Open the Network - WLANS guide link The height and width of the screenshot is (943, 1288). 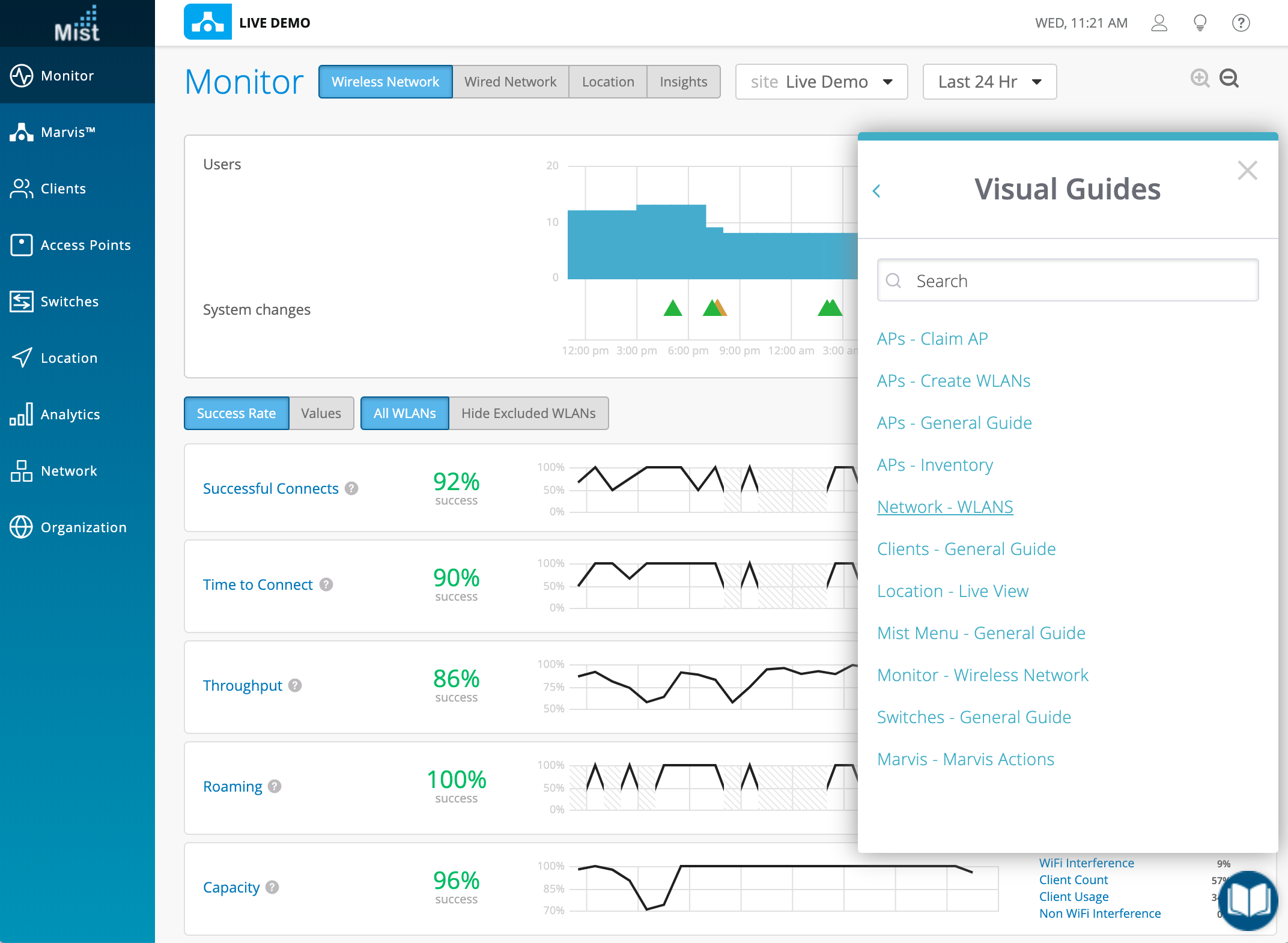click(x=944, y=507)
